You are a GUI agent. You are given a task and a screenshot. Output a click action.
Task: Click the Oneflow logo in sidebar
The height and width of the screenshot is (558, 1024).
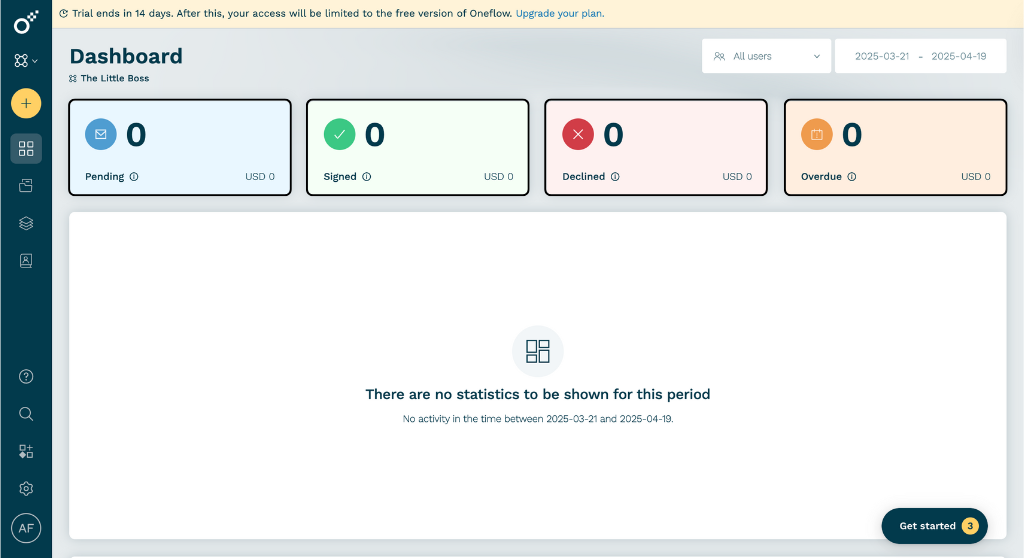[26, 22]
